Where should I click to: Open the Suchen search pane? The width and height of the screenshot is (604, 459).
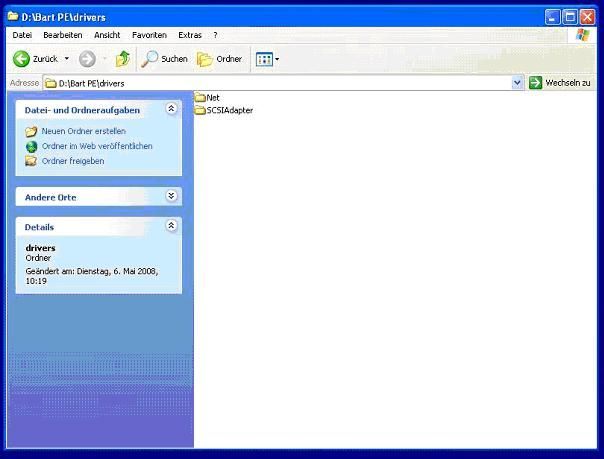164,59
